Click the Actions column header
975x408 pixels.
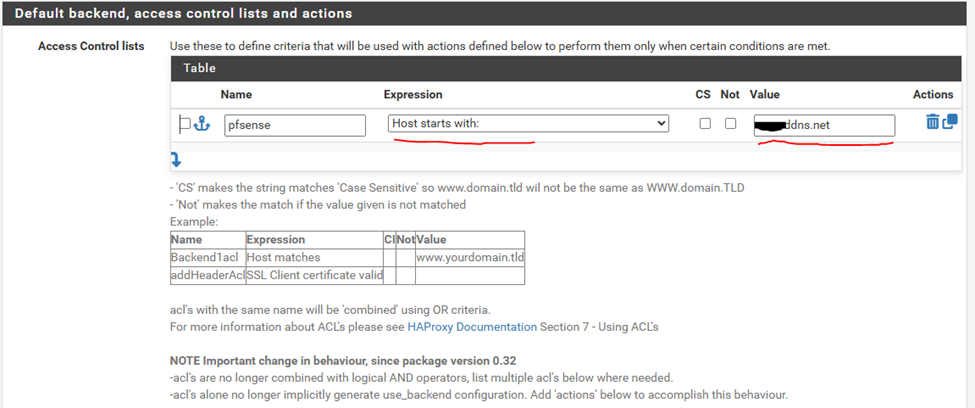[x=932, y=94]
